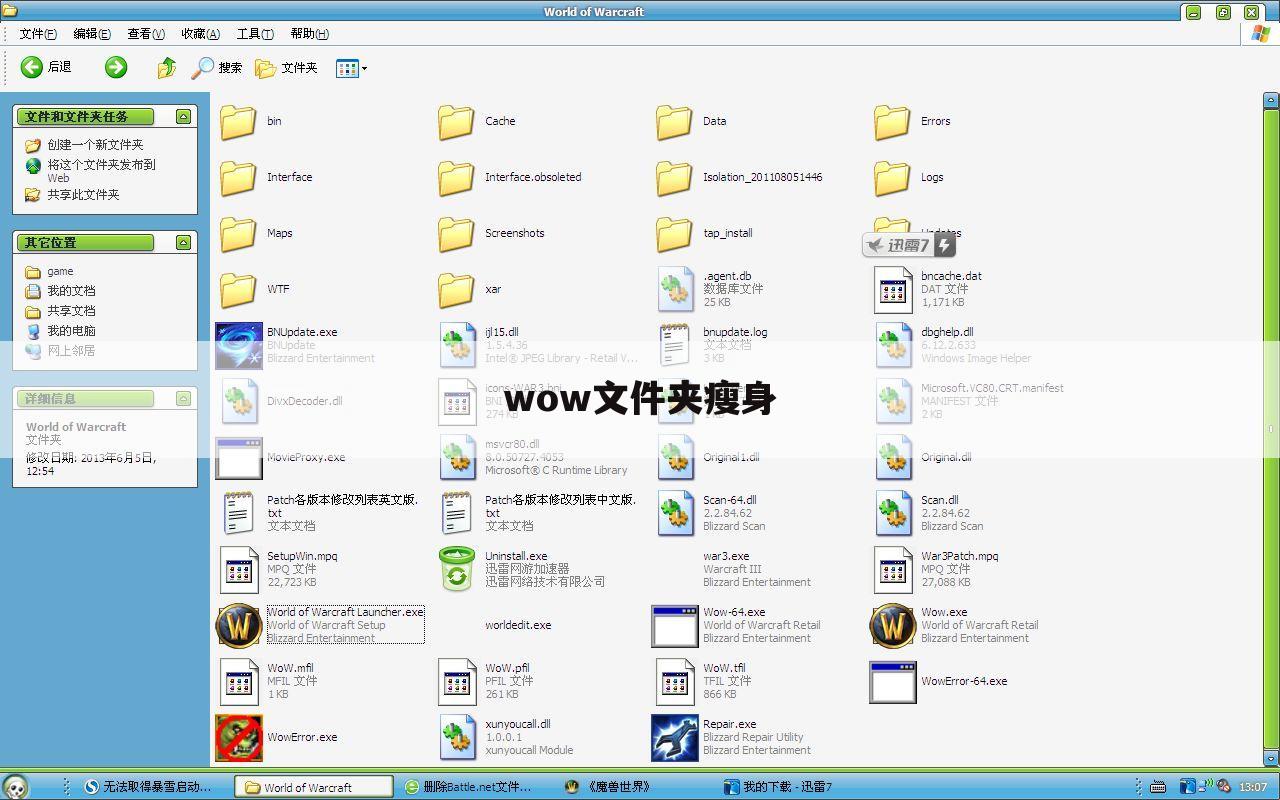This screenshot has height=800, width=1280.
Task: Collapse the 详细信息 panel
Action: 183,398
